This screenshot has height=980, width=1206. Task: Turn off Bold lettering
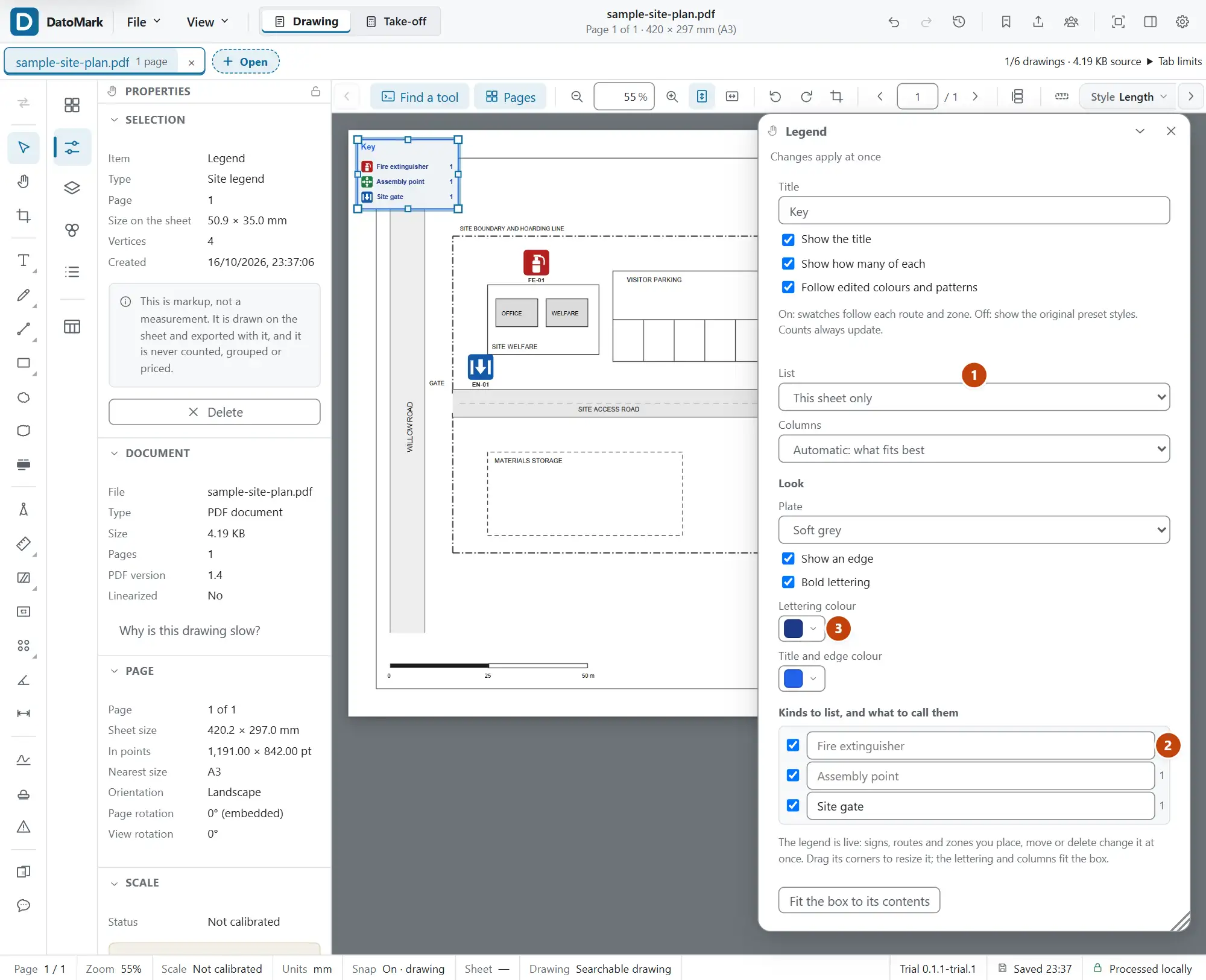[x=788, y=582]
